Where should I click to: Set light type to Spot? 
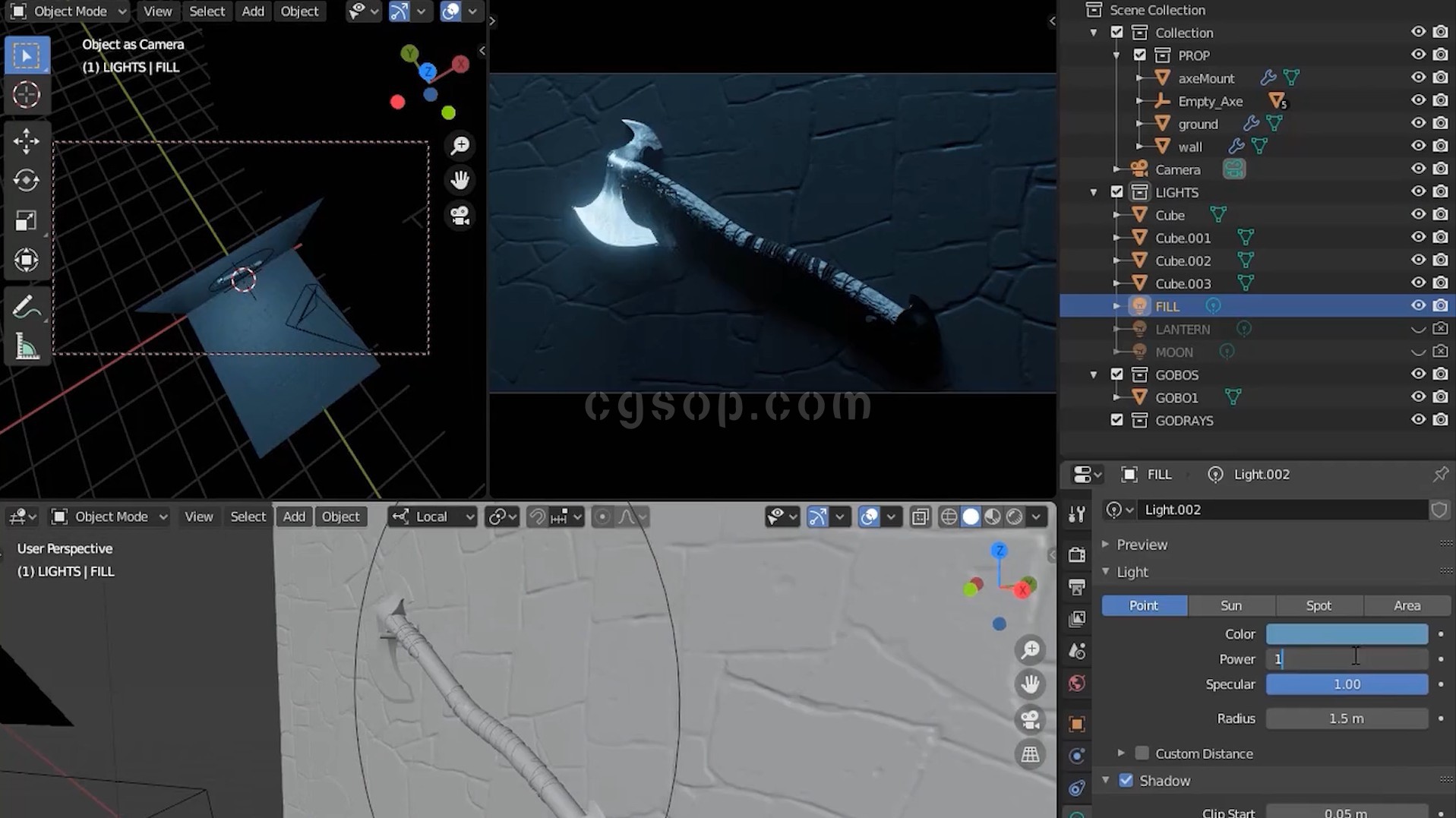1319,606
